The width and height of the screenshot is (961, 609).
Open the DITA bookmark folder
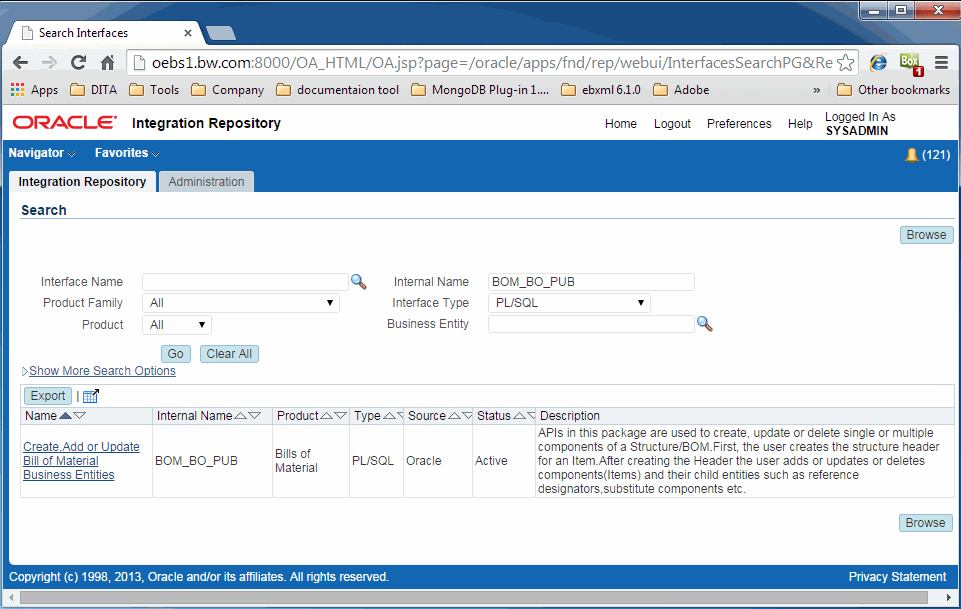click(x=93, y=90)
